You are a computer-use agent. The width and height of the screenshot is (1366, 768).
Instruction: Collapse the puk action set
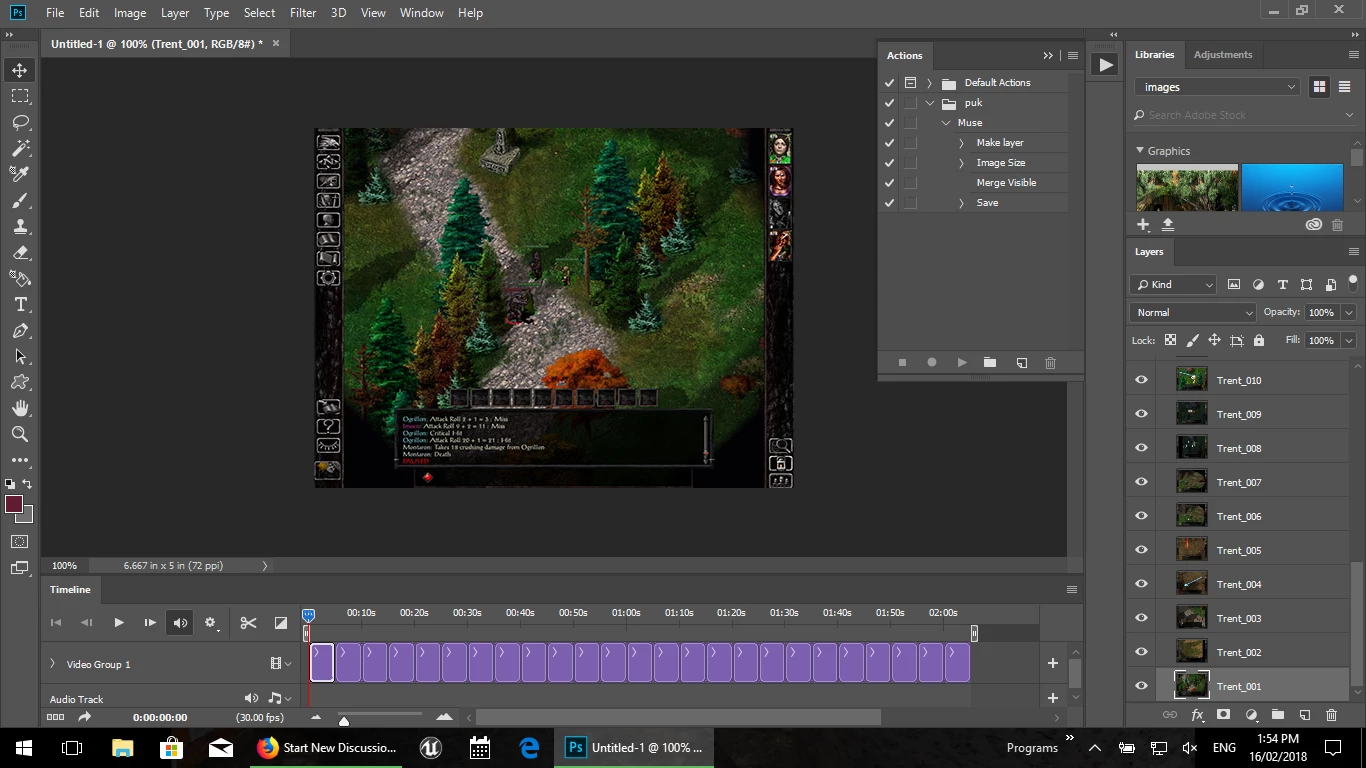(930, 103)
